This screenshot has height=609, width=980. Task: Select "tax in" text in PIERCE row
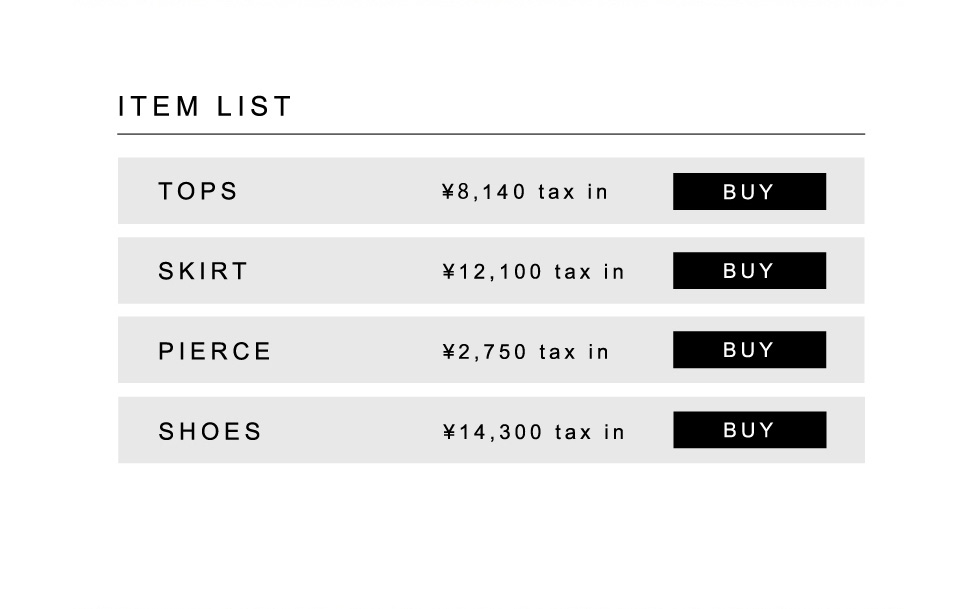pos(573,352)
